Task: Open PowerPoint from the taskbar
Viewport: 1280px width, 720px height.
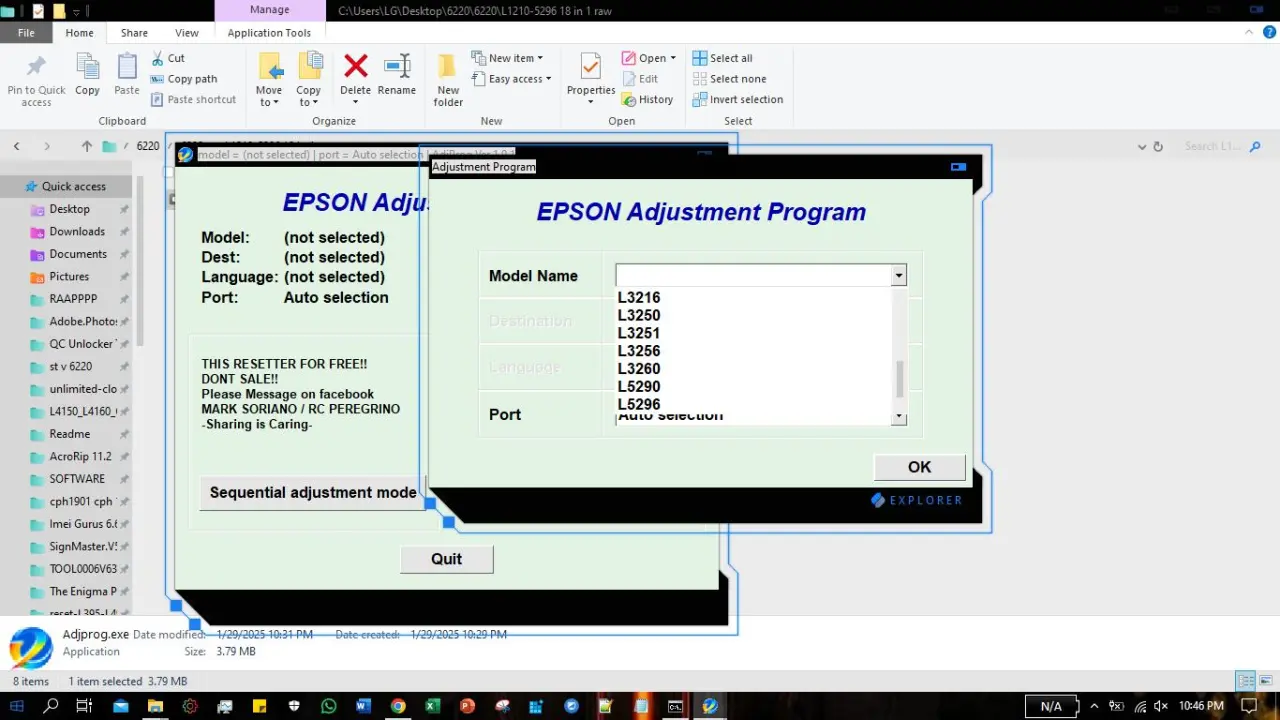Action: (466, 706)
